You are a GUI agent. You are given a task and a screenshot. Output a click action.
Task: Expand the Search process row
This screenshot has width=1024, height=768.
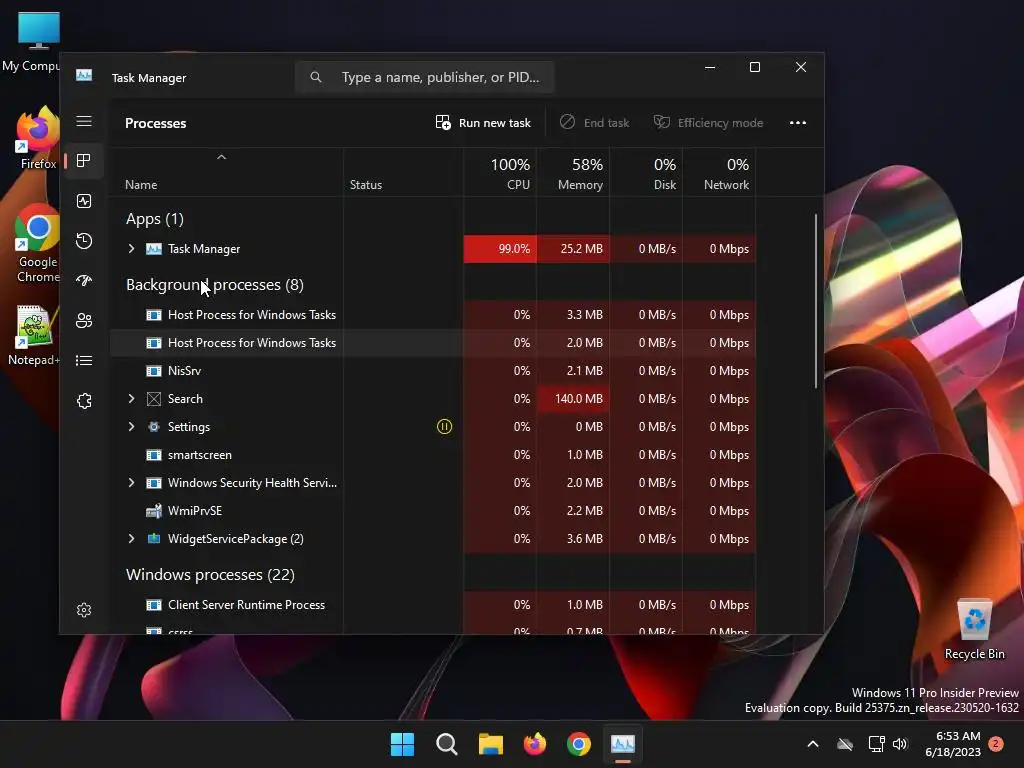[131, 398]
